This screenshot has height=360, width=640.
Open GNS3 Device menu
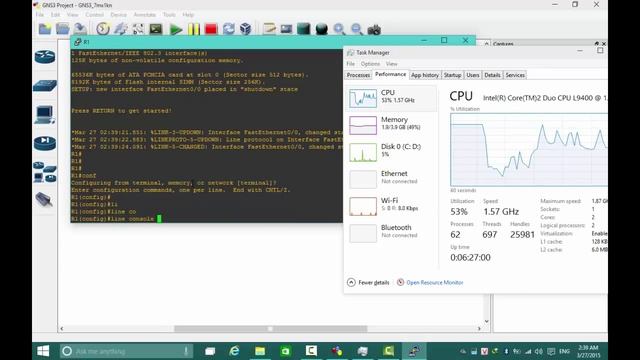(x=118, y=15)
